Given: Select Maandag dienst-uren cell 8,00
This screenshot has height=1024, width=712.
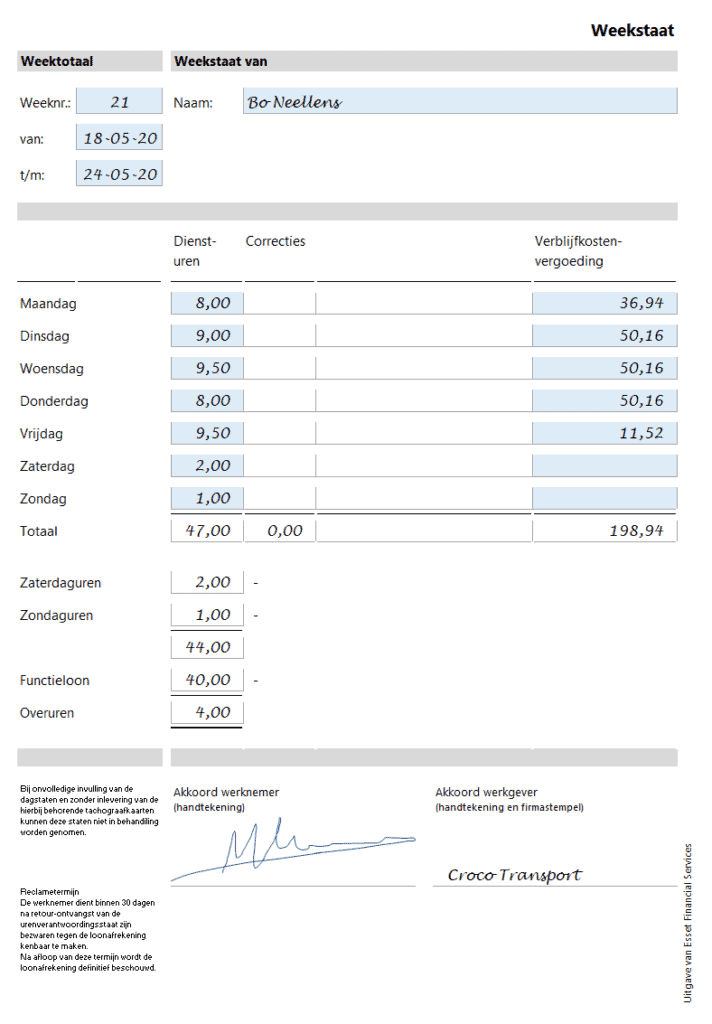Looking at the screenshot, I should click(x=207, y=303).
